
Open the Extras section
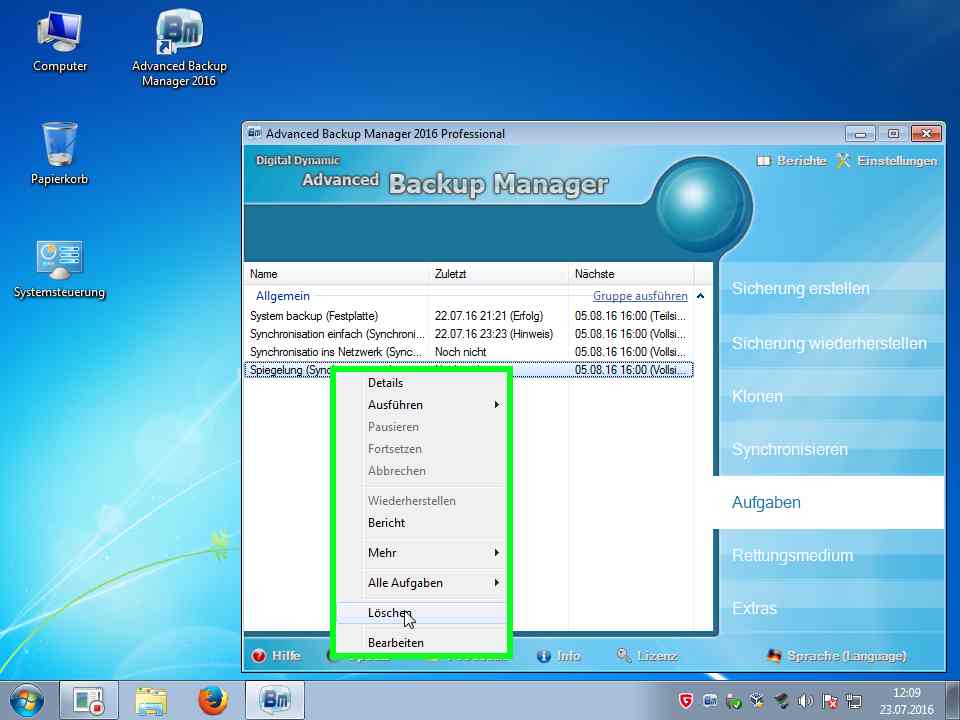[831, 608]
